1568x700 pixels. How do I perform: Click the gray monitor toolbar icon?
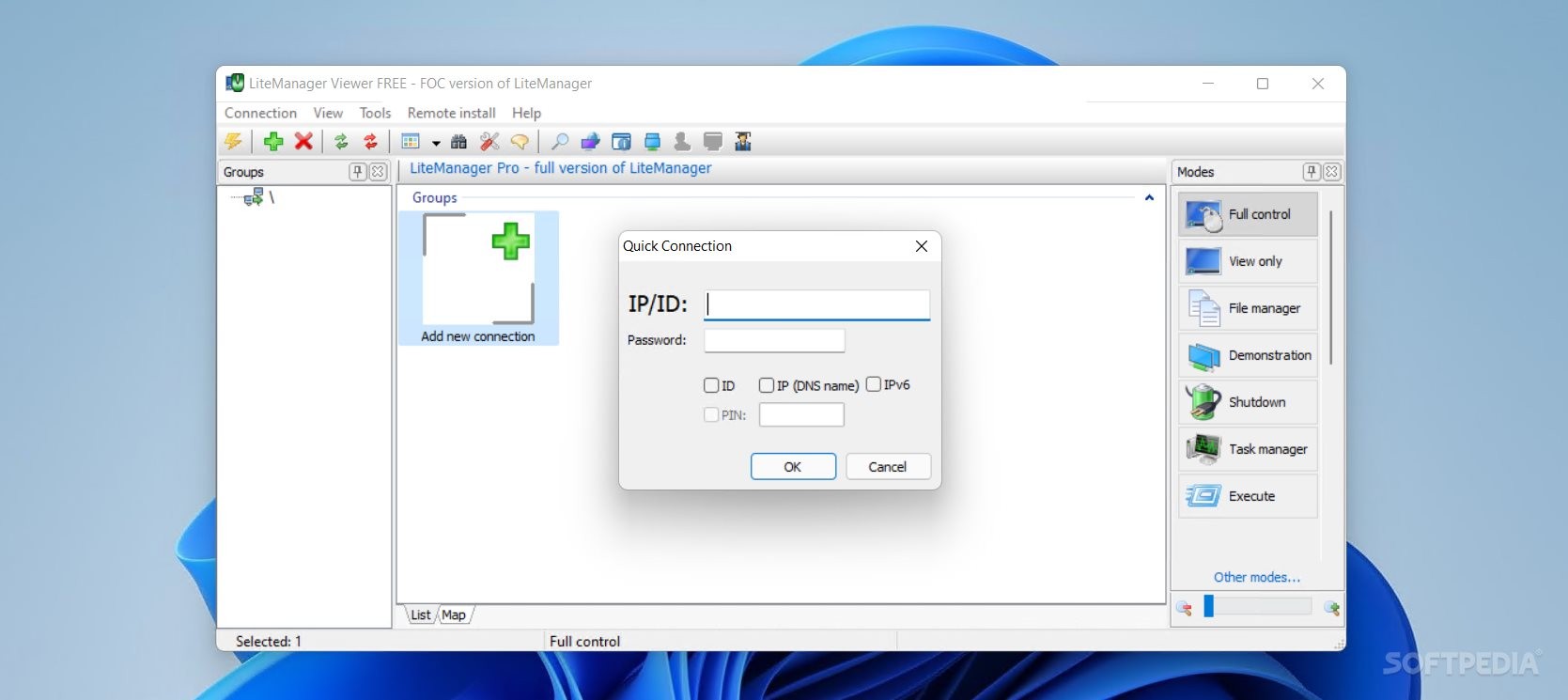[713, 142]
